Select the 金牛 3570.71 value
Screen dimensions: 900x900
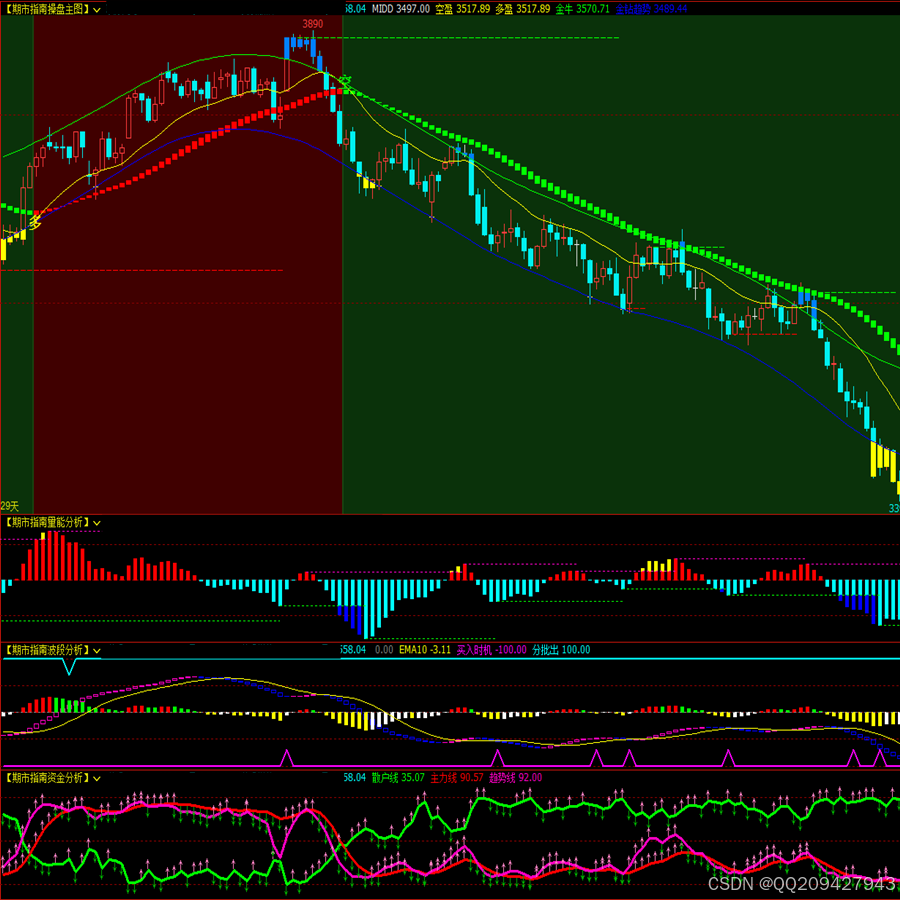tap(583, 9)
